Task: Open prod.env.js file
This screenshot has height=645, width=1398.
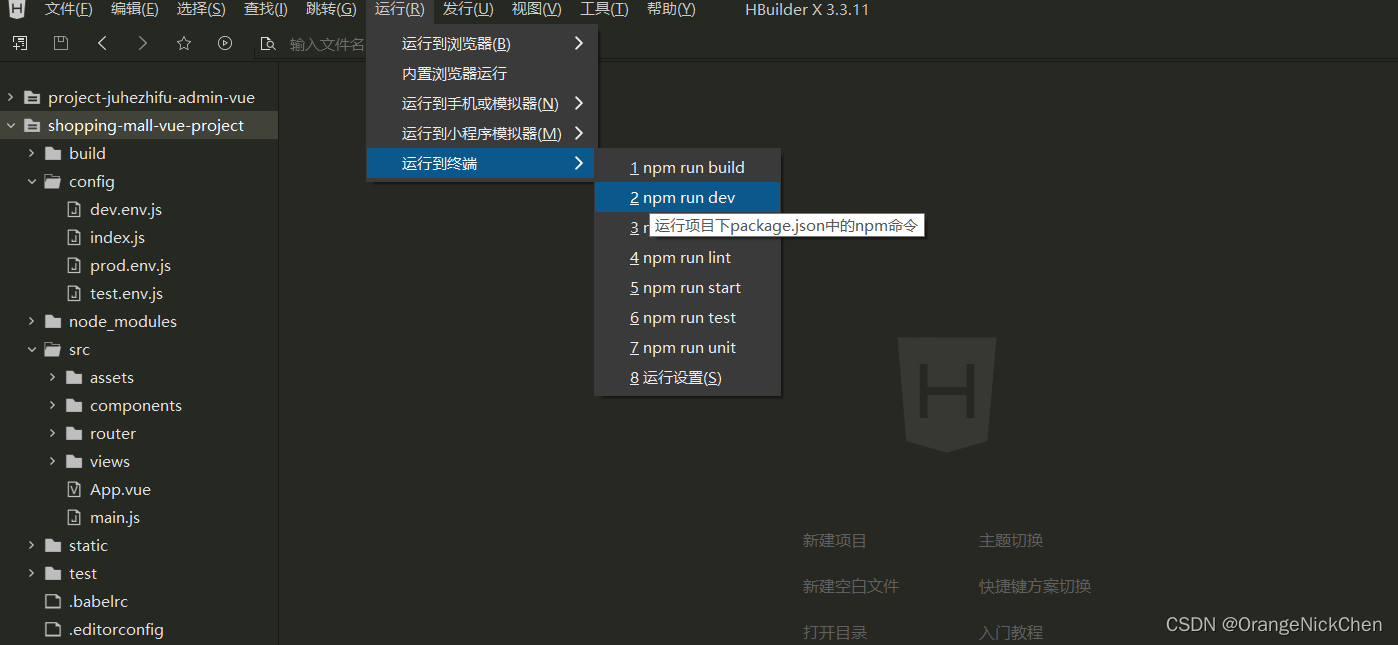Action: (x=130, y=266)
